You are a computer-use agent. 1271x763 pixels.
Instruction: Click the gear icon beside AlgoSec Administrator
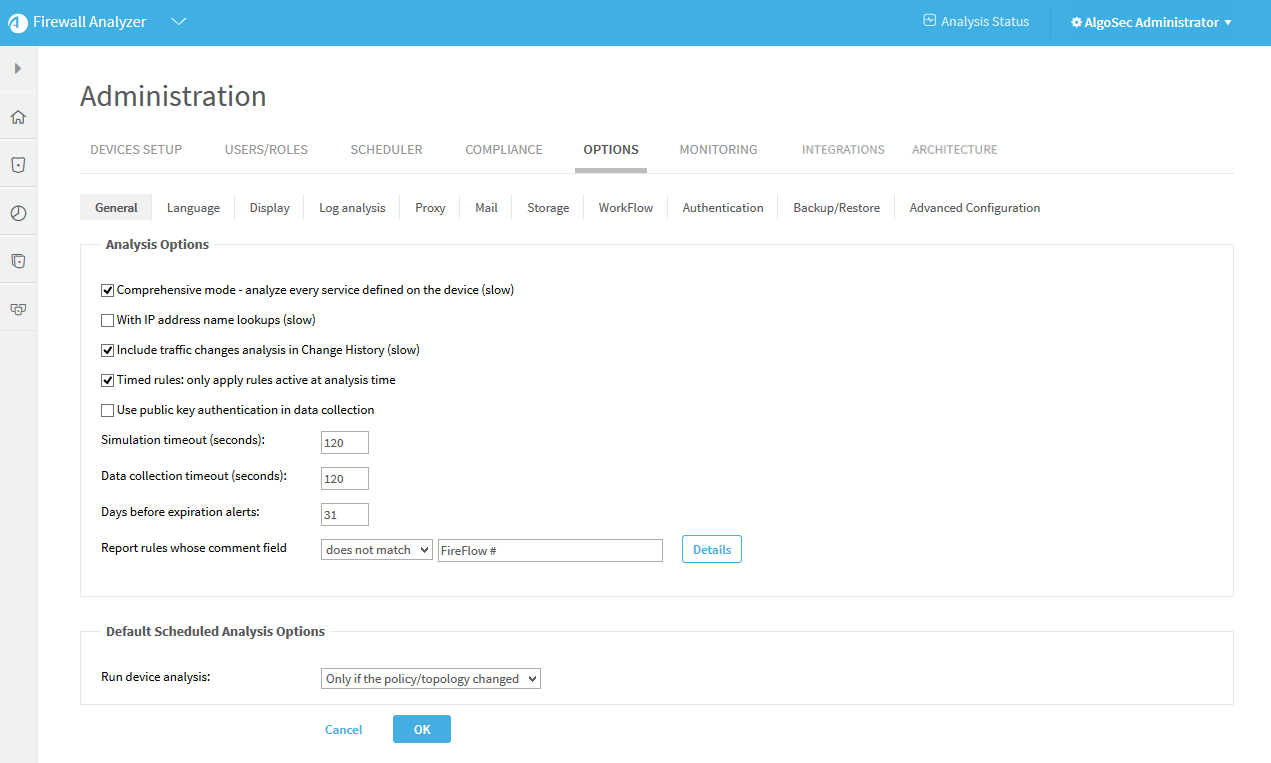point(1076,23)
